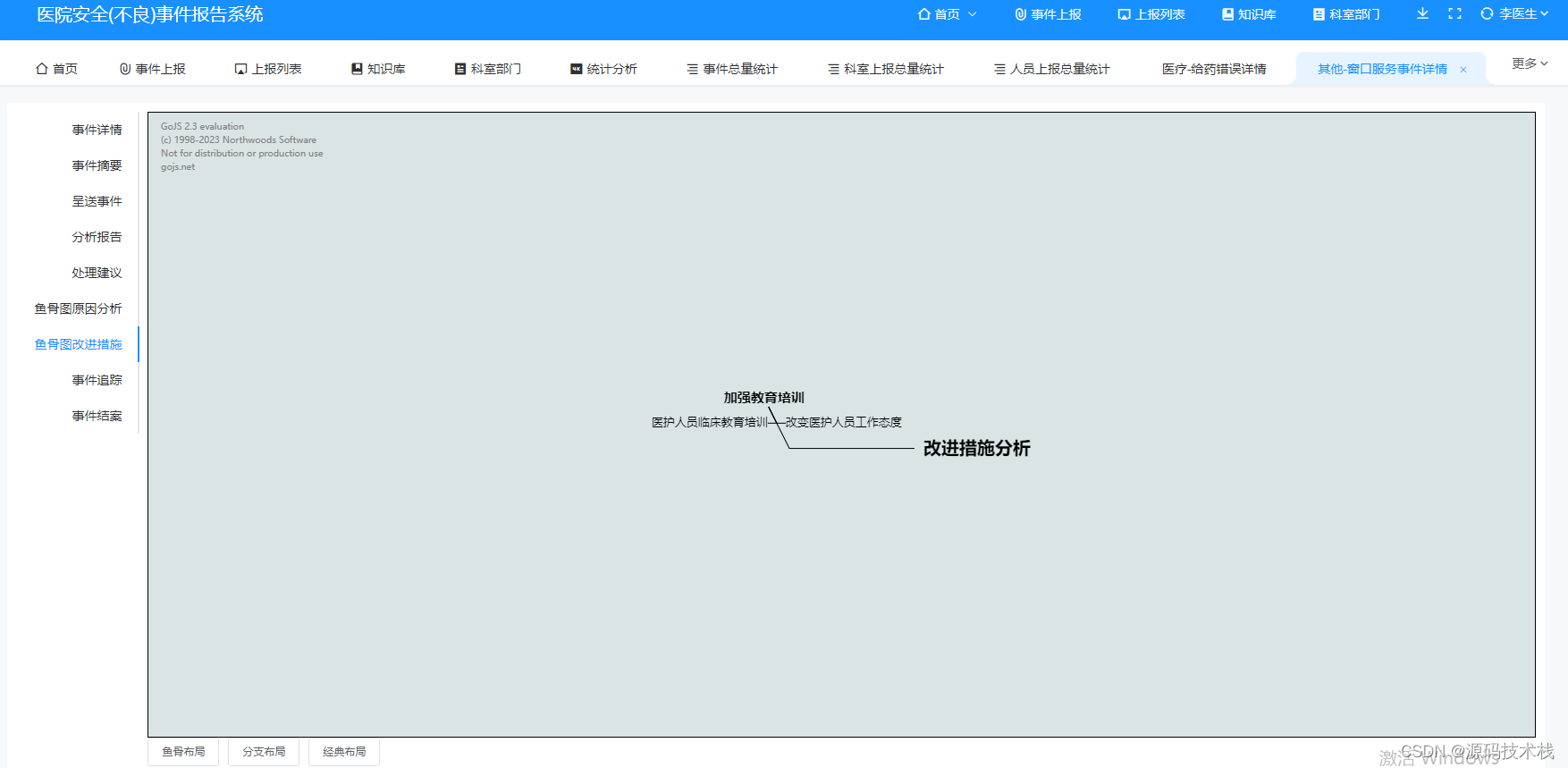Expand the 首页 chevron in the header
The image size is (1568, 768).
tap(973, 14)
